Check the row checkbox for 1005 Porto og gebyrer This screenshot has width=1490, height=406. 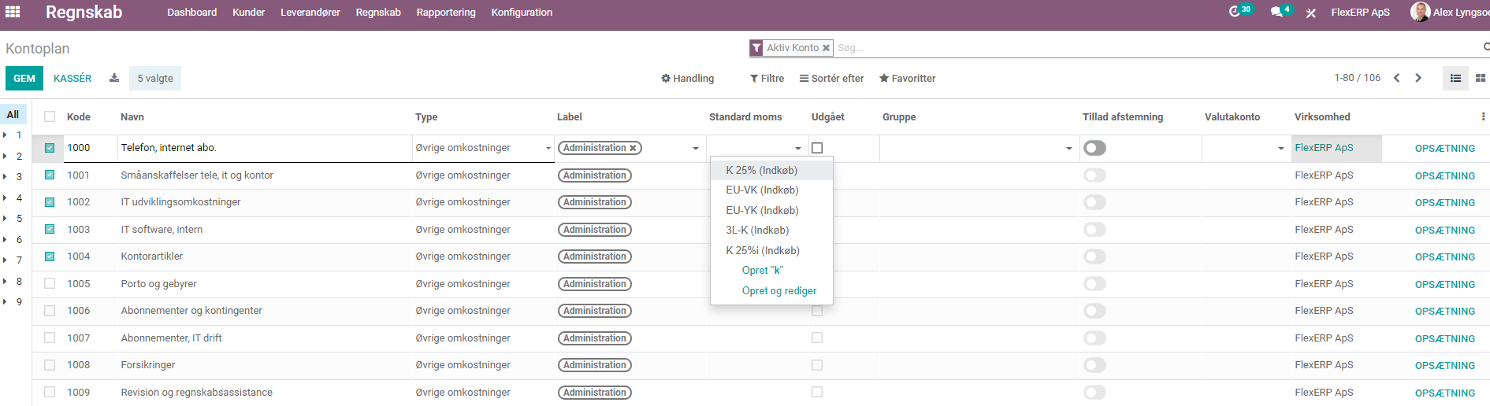50,283
